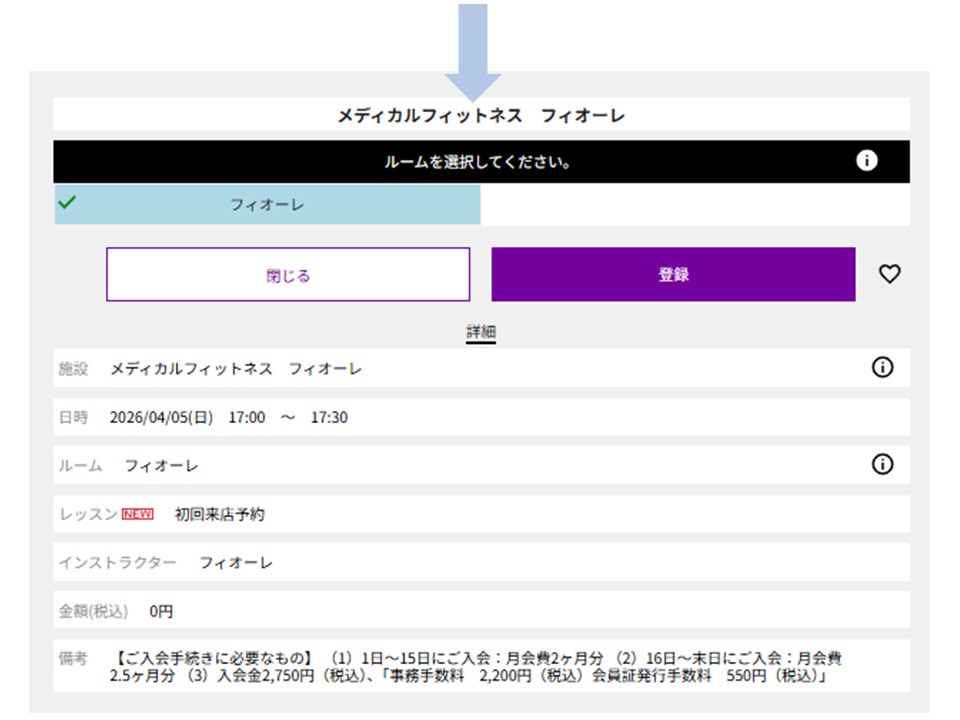Screen dimensions: 960x720
Task: Click the ルーム row's フィオーレ value
Action: pos(161,466)
